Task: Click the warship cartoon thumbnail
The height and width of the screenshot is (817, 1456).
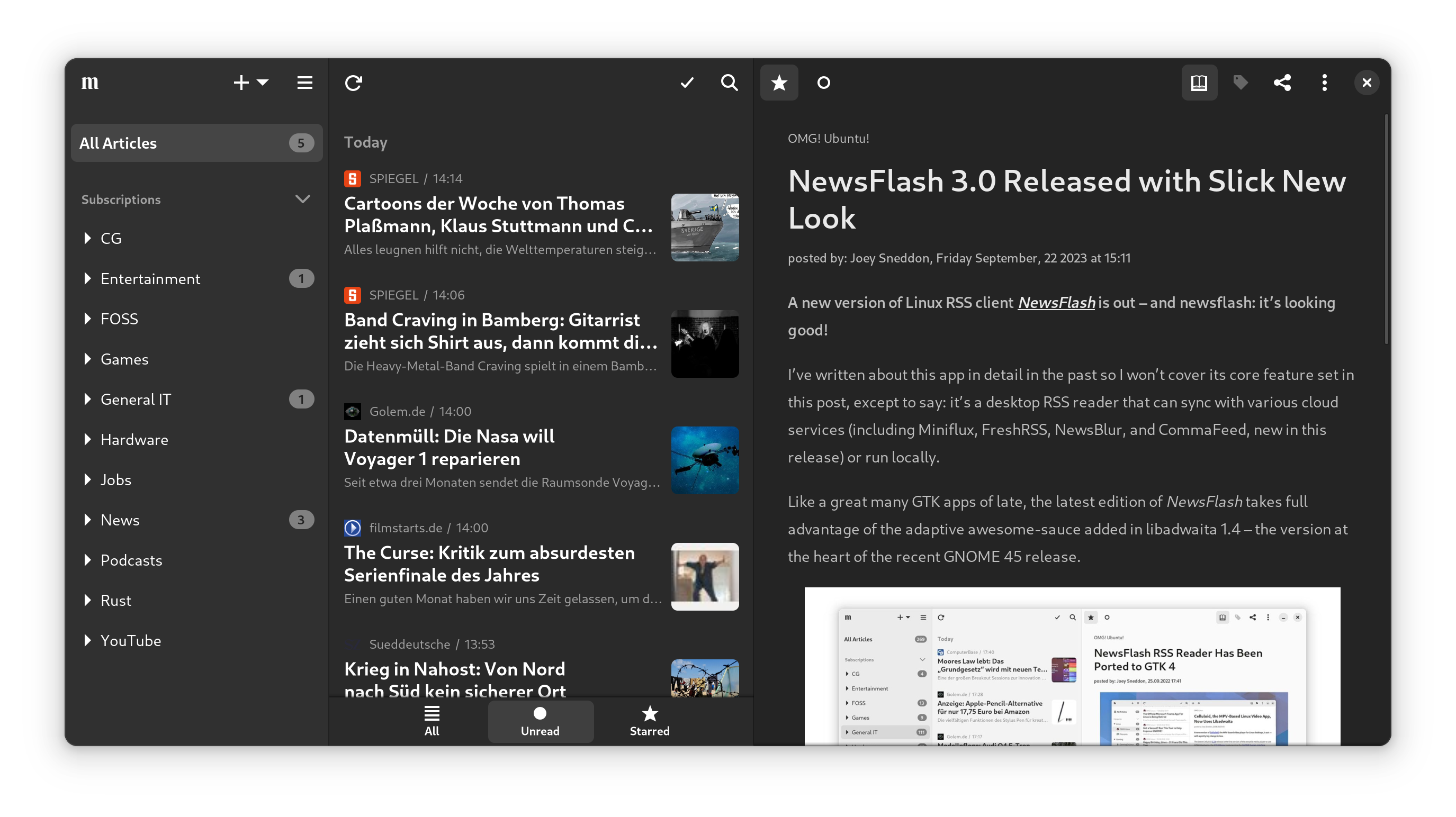Action: pyautogui.click(x=705, y=227)
